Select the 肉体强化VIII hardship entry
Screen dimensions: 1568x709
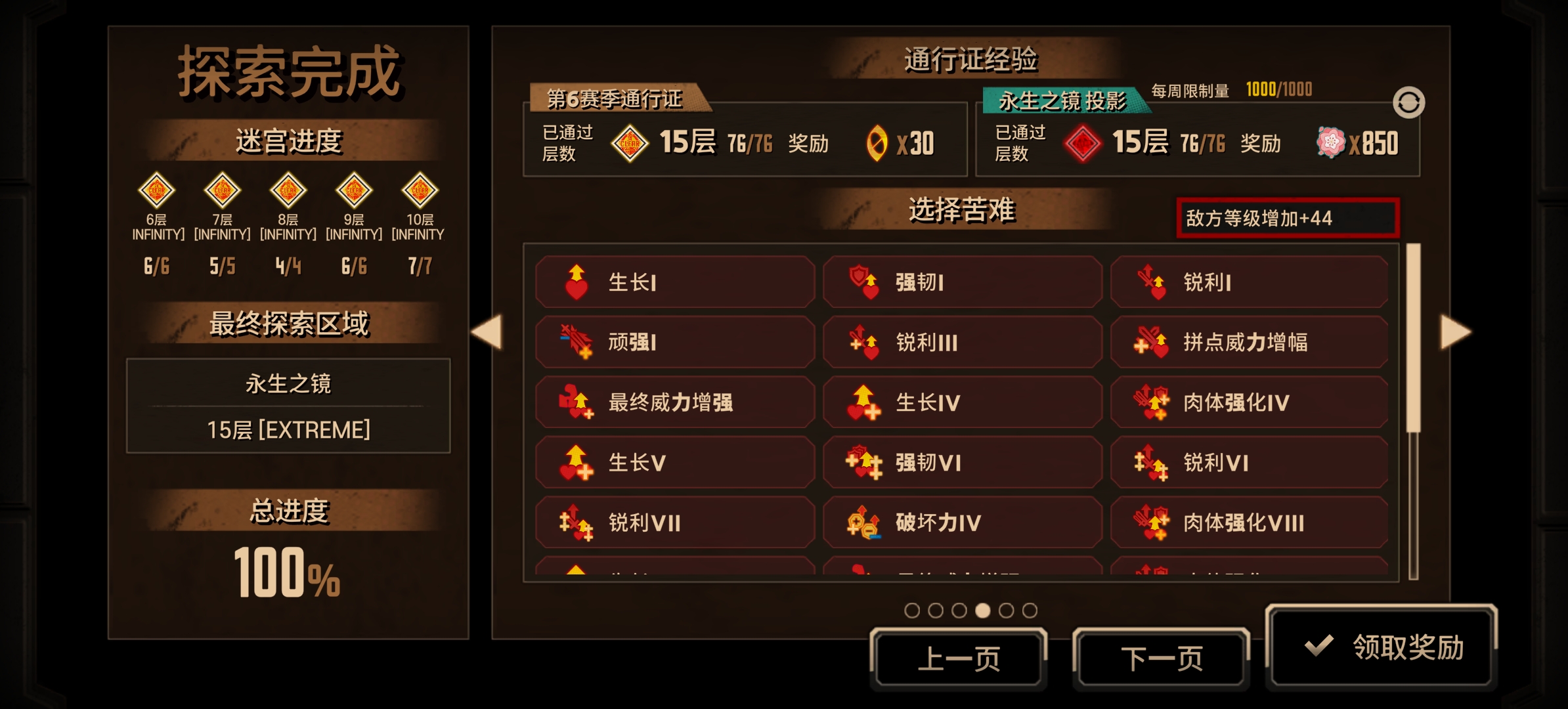point(1249,523)
